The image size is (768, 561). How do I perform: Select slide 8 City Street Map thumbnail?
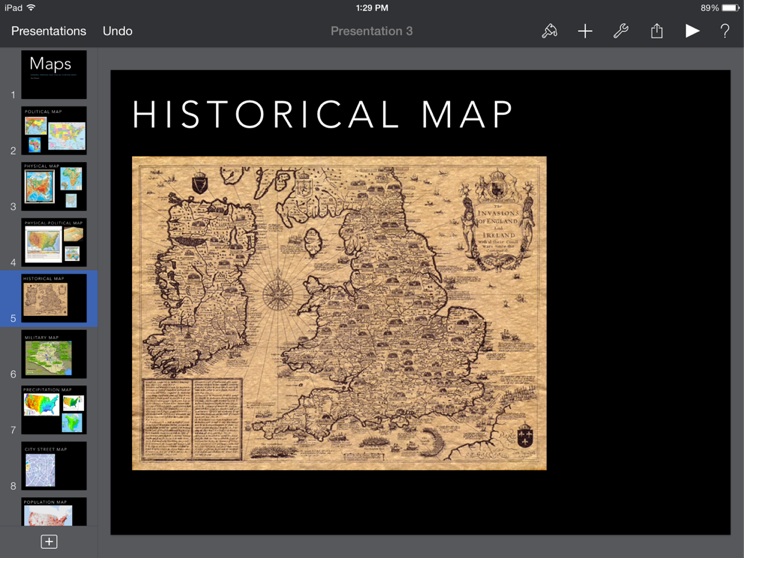click(54, 466)
